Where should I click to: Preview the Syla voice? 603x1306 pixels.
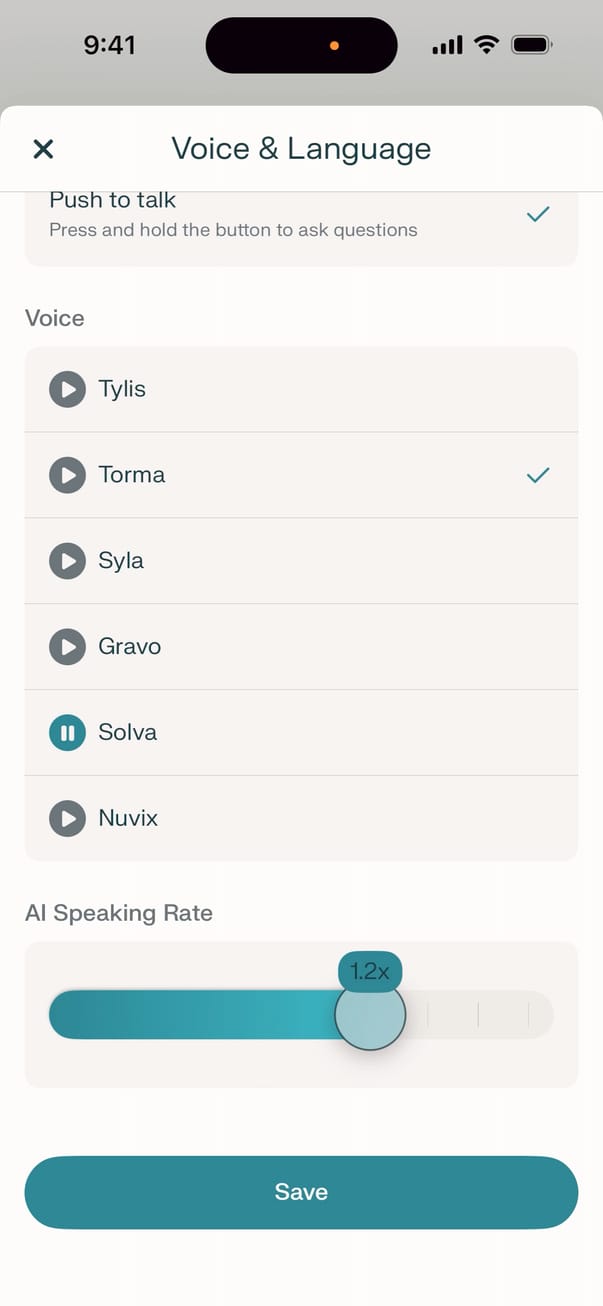(67, 561)
